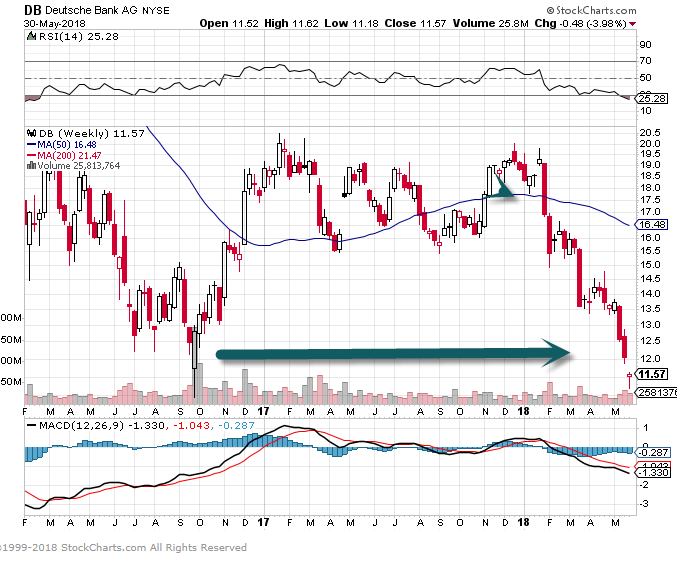Click the 'DB (Weekly) 11.57' legend text

[x=92, y=134]
